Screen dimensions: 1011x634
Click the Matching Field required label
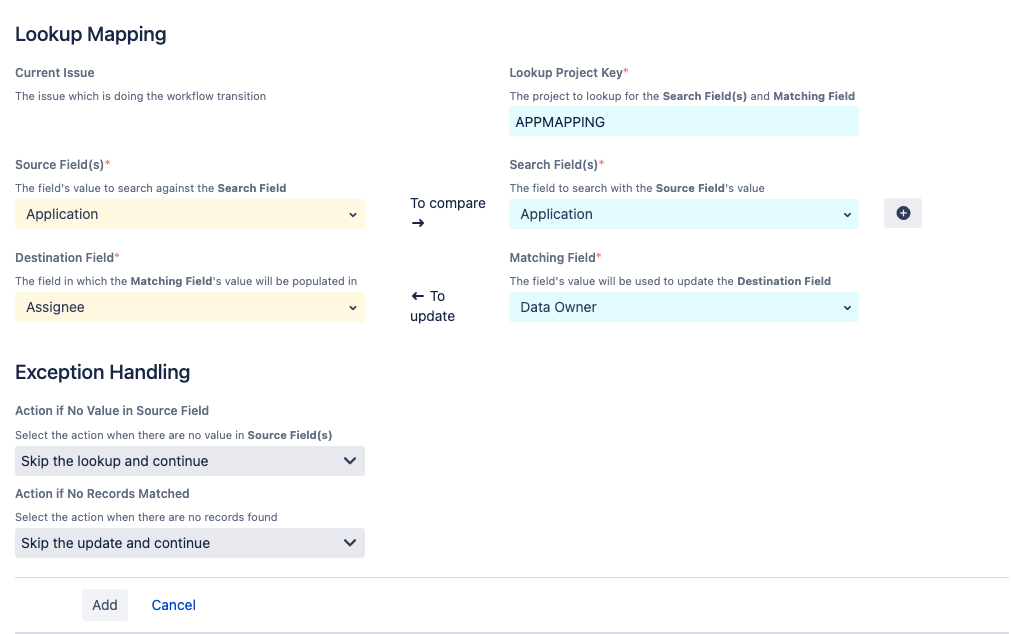(x=554, y=257)
